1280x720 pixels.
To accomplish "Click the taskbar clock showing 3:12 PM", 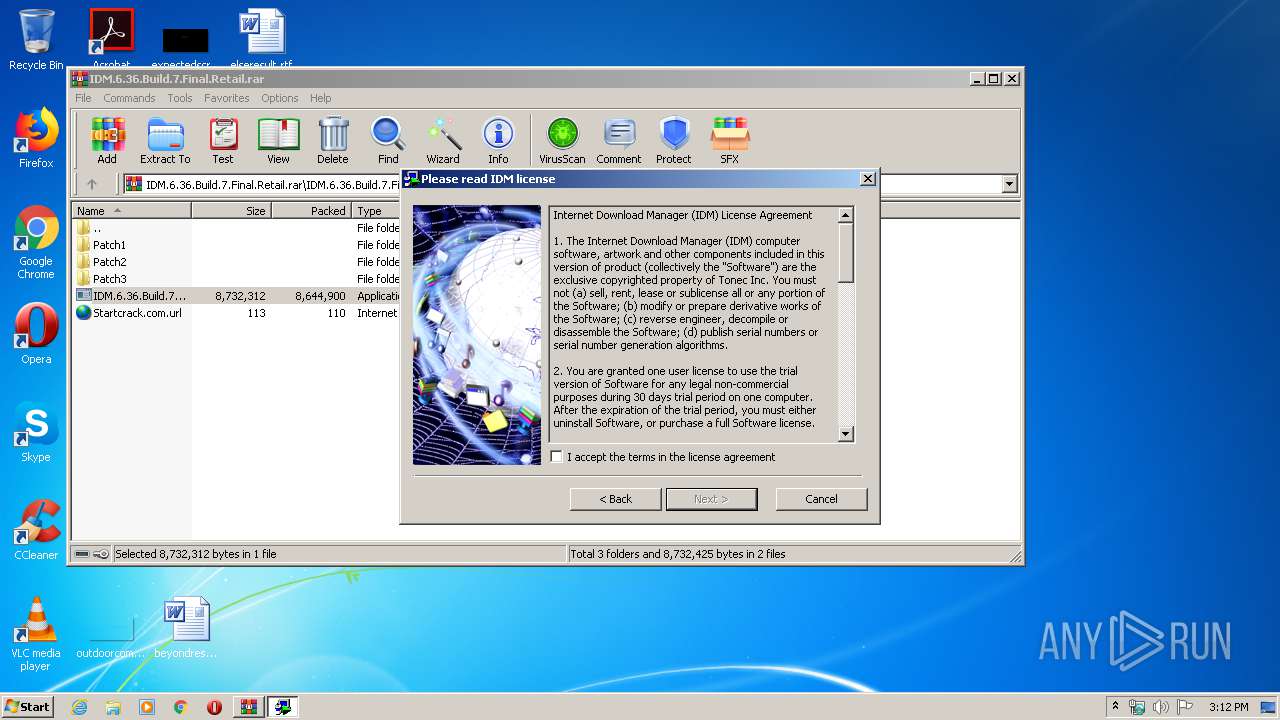I will pyautogui.click(x=1228, y=707).
